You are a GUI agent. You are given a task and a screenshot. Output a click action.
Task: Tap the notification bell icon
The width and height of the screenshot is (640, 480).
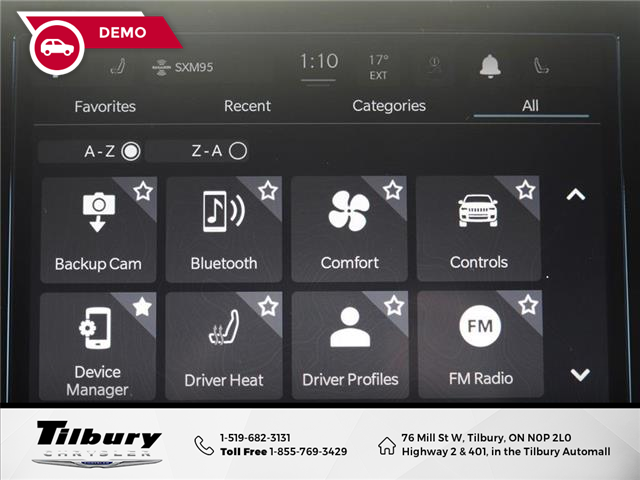point(489,66)
